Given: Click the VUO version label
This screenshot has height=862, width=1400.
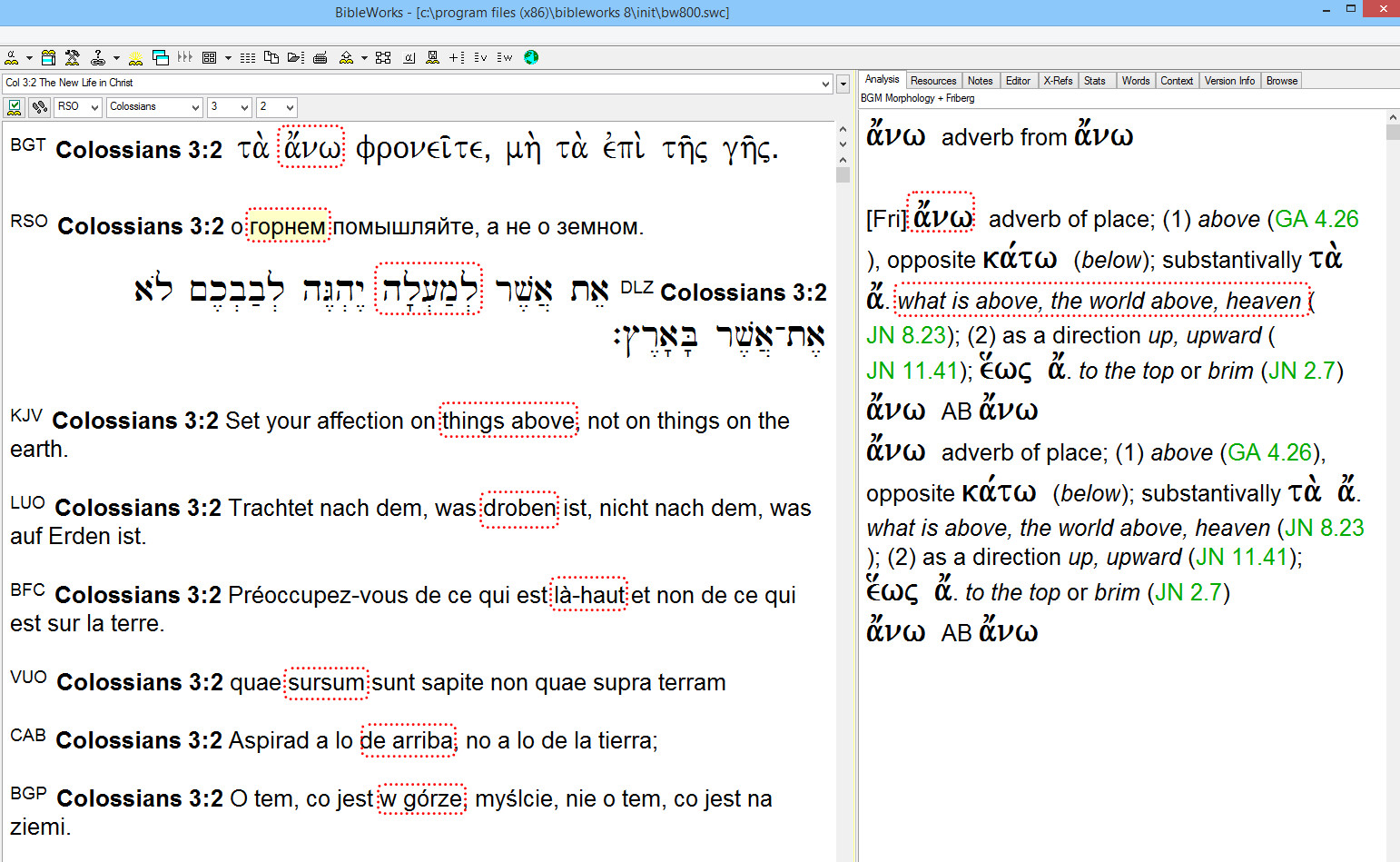Looking at the screenshot, I should (29, 678).
